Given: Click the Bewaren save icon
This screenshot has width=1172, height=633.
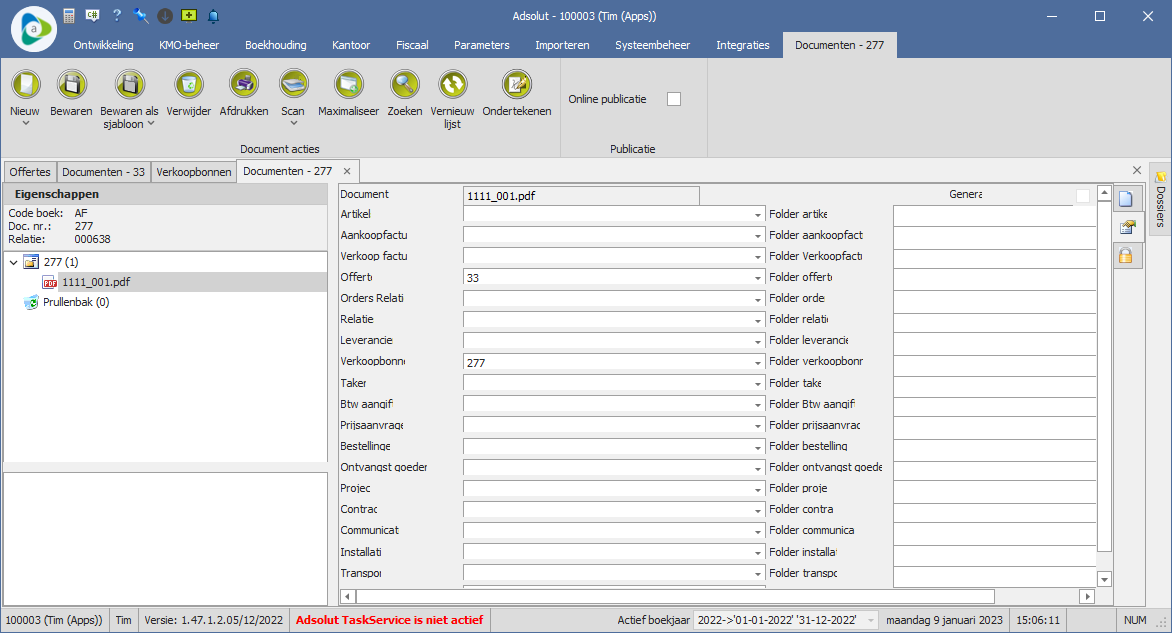Looking at the screenshot, I should coord(71,84).
